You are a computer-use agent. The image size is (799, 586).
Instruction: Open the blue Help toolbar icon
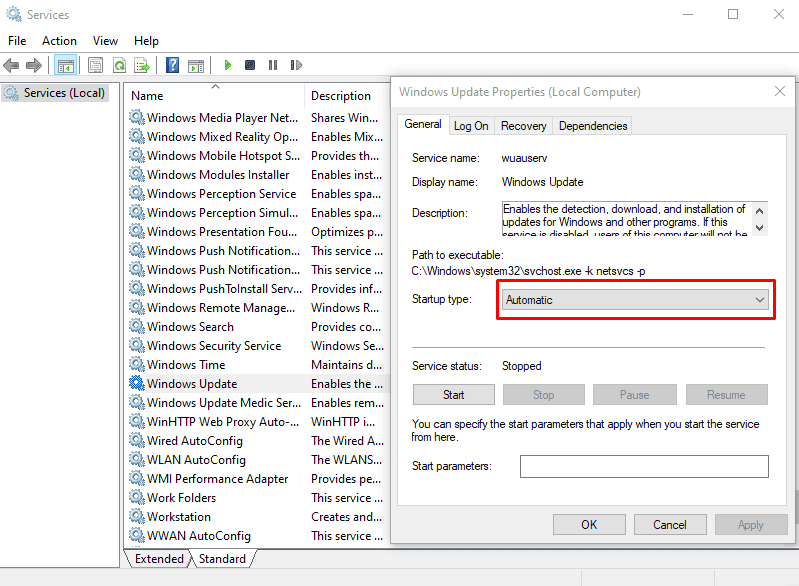pyautogui.click(x=173, y=65)
